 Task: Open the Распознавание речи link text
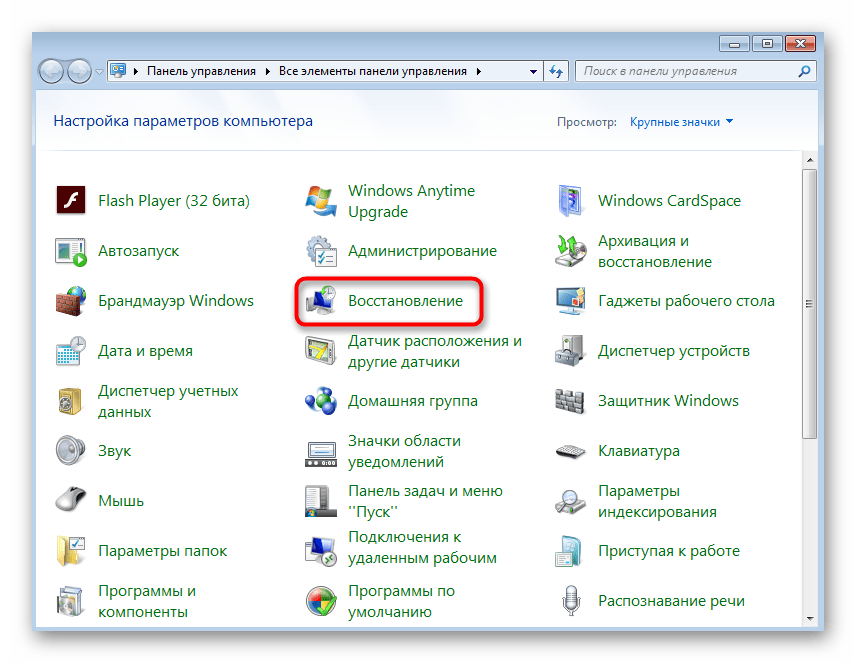(671, 601)
